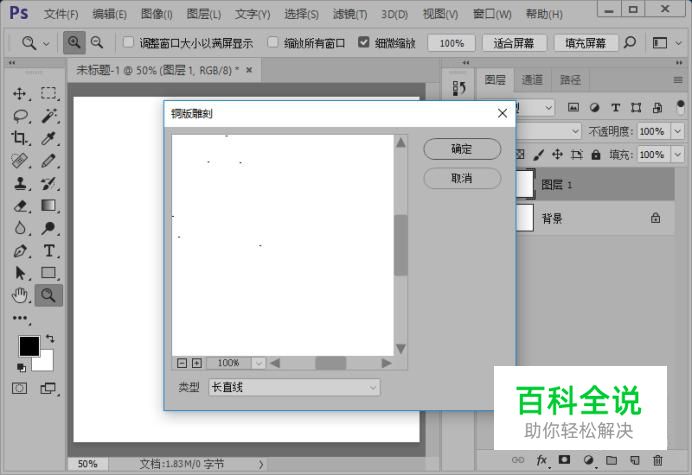Select the Rectangular Marquee tool
This screenshot has height=475, width=692.
coord(49,93)
